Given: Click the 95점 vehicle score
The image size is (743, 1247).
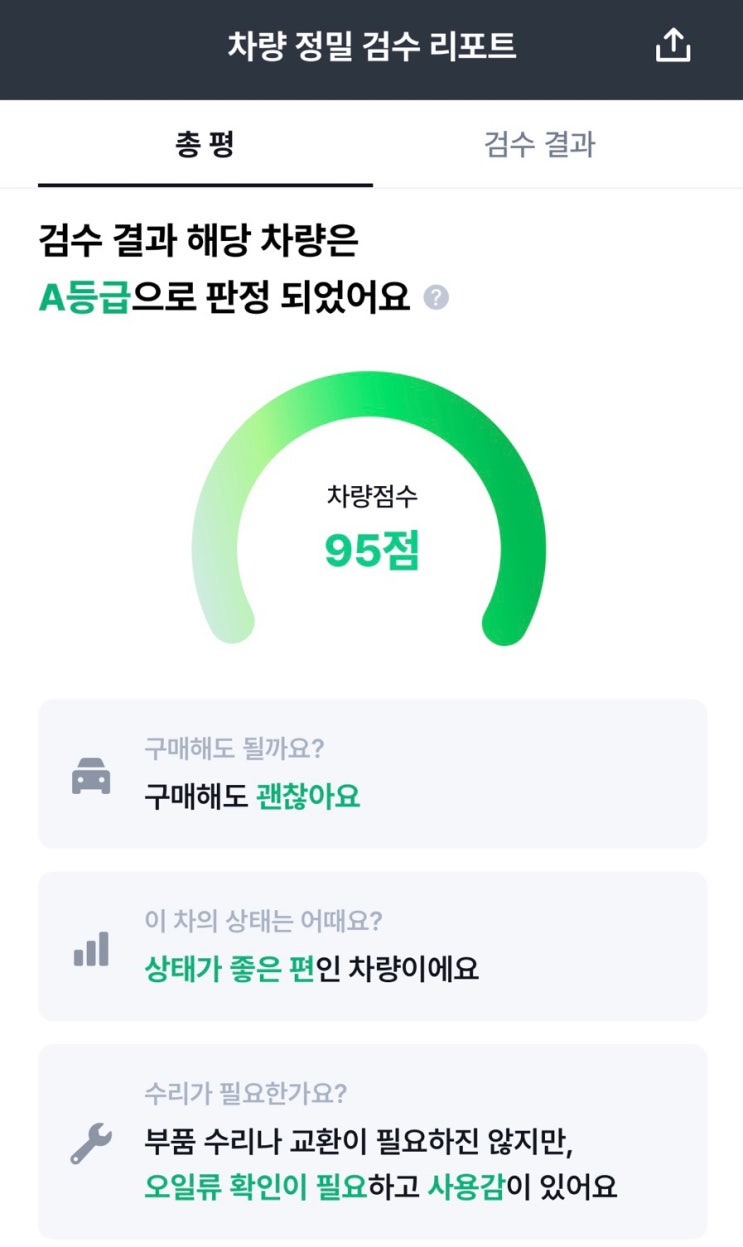Looking at the screenshot, I should pyautogui.click(x=372, y=551).
